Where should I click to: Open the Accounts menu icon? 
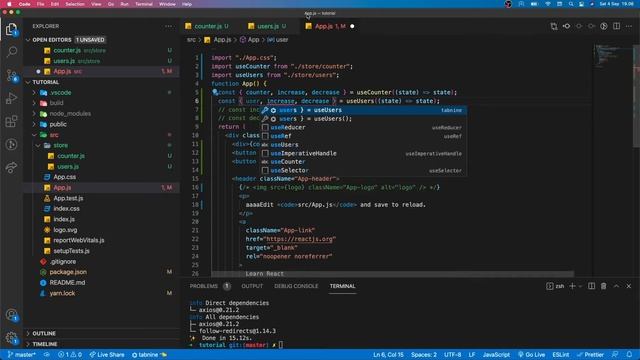click(11, 315)
